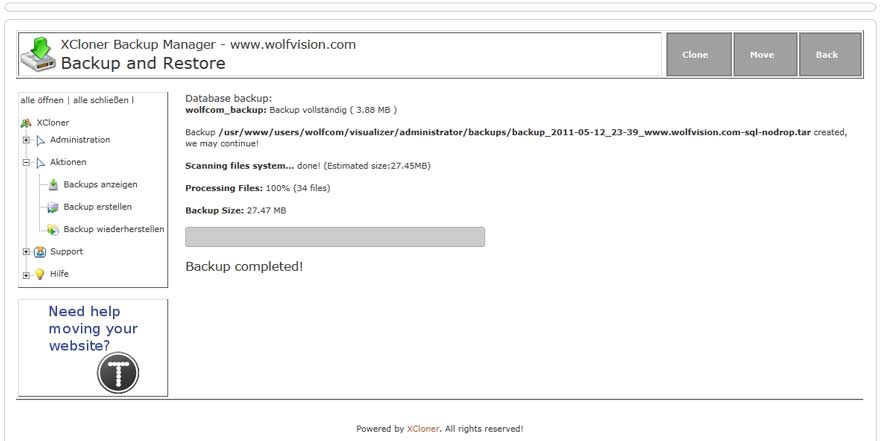Click the backup .tar file path text
Viewport: 880px width, 441px height.
click(x=515, y=132)
